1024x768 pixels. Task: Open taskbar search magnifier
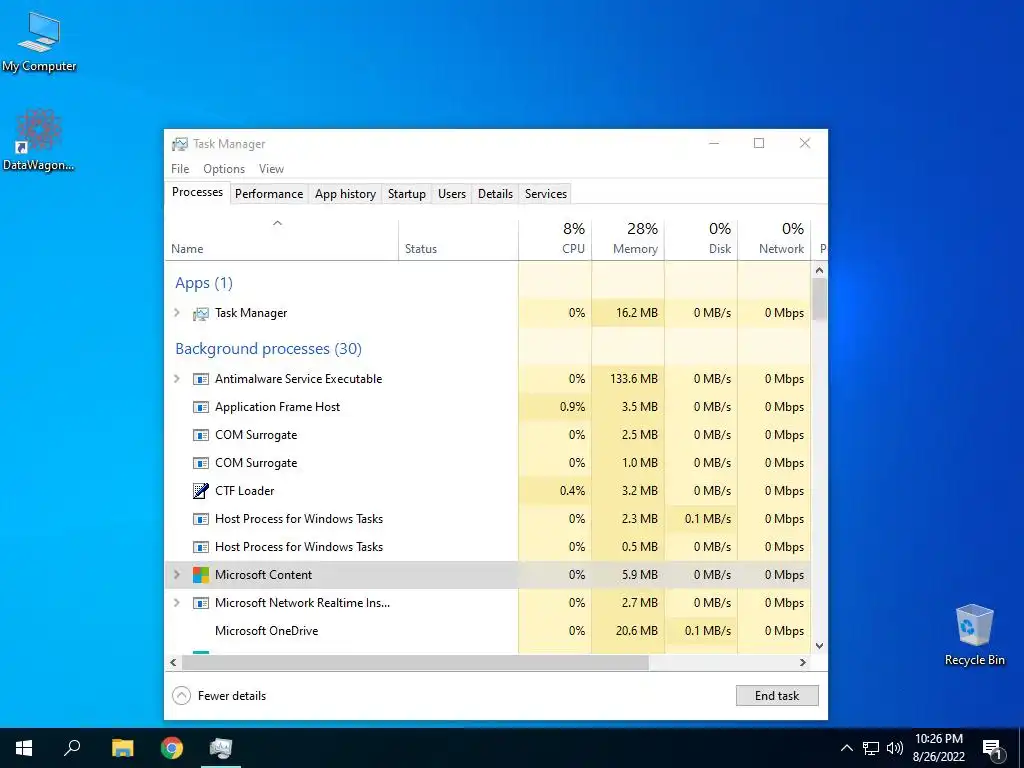tap(72, 748)
